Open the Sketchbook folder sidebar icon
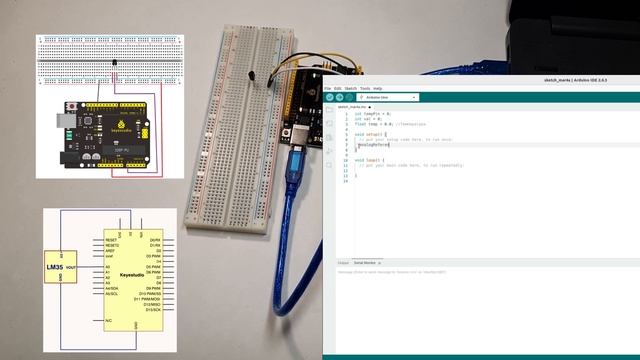640x360 pixels. [329, 110]
